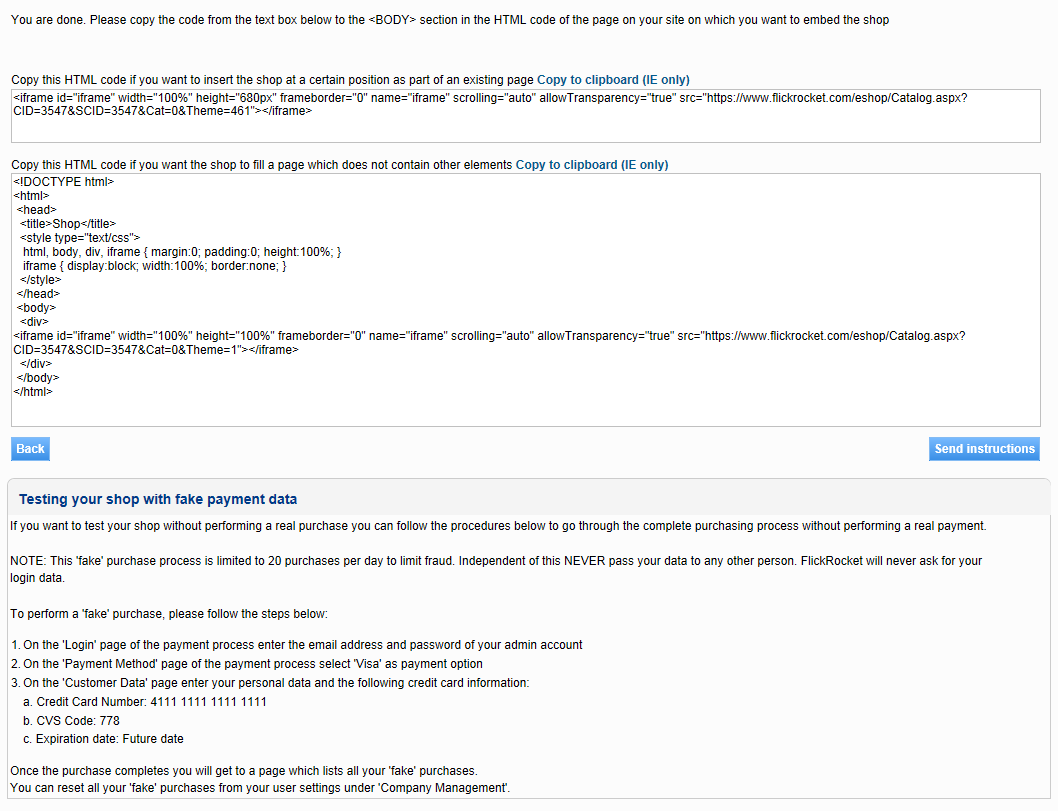Viewport: 1058px width, 811px height.
Task: Click the 'Expiration date: Future date' line
Action: (x=110, y=739)
